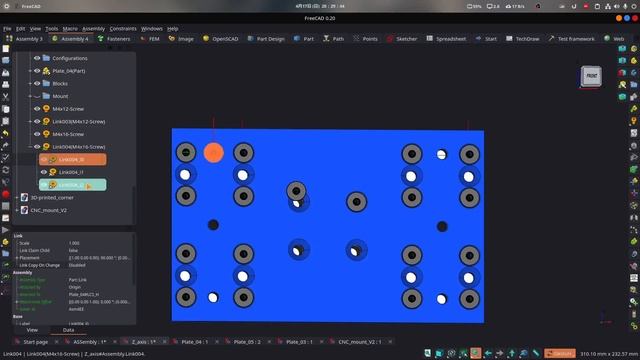This screenshot has width=640, height=360.
Task: Click the battery indicator in system top bar
Action: point(474,6)
